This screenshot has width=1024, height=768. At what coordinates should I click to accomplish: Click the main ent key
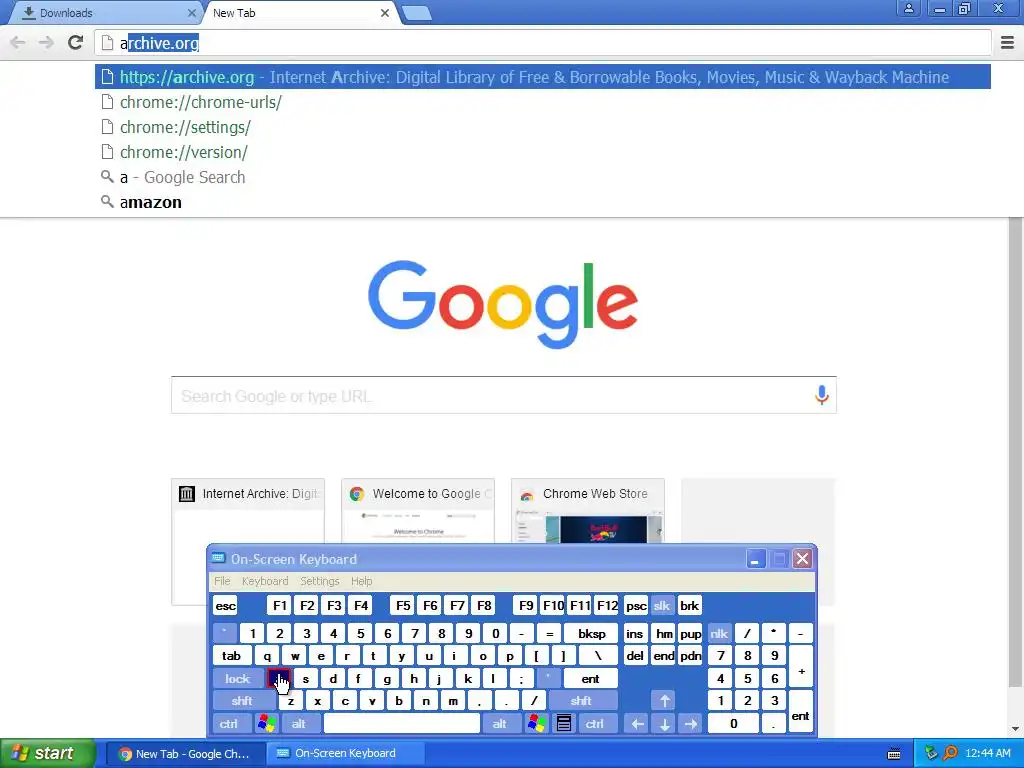click(590, 679)
